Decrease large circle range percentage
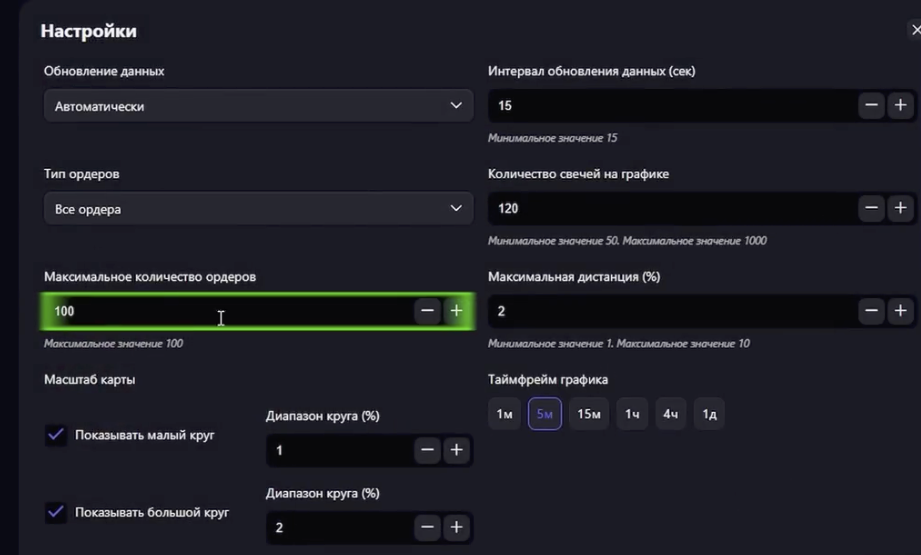 pos(428,527)
